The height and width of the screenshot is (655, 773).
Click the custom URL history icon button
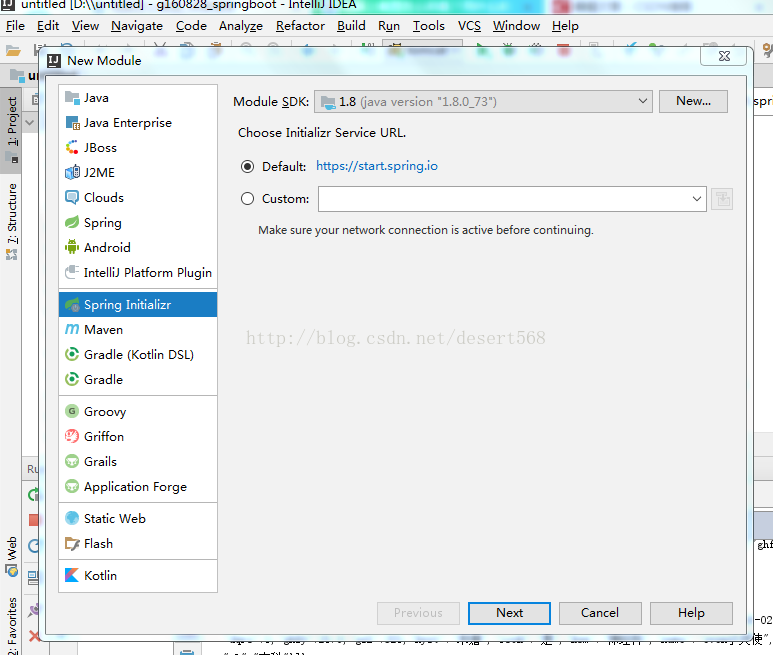tap(722, 199)
